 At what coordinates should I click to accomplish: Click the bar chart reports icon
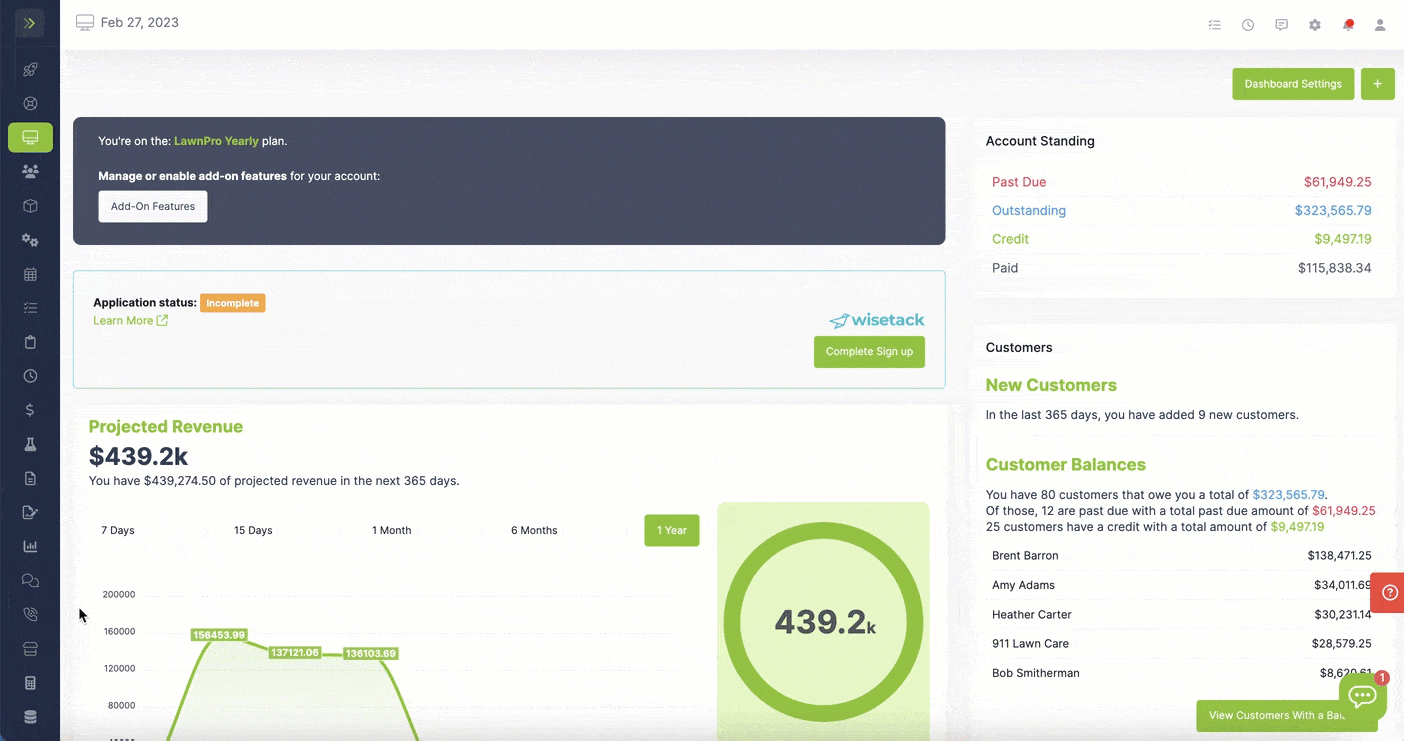pyautogui.click(x=30, y=546)
